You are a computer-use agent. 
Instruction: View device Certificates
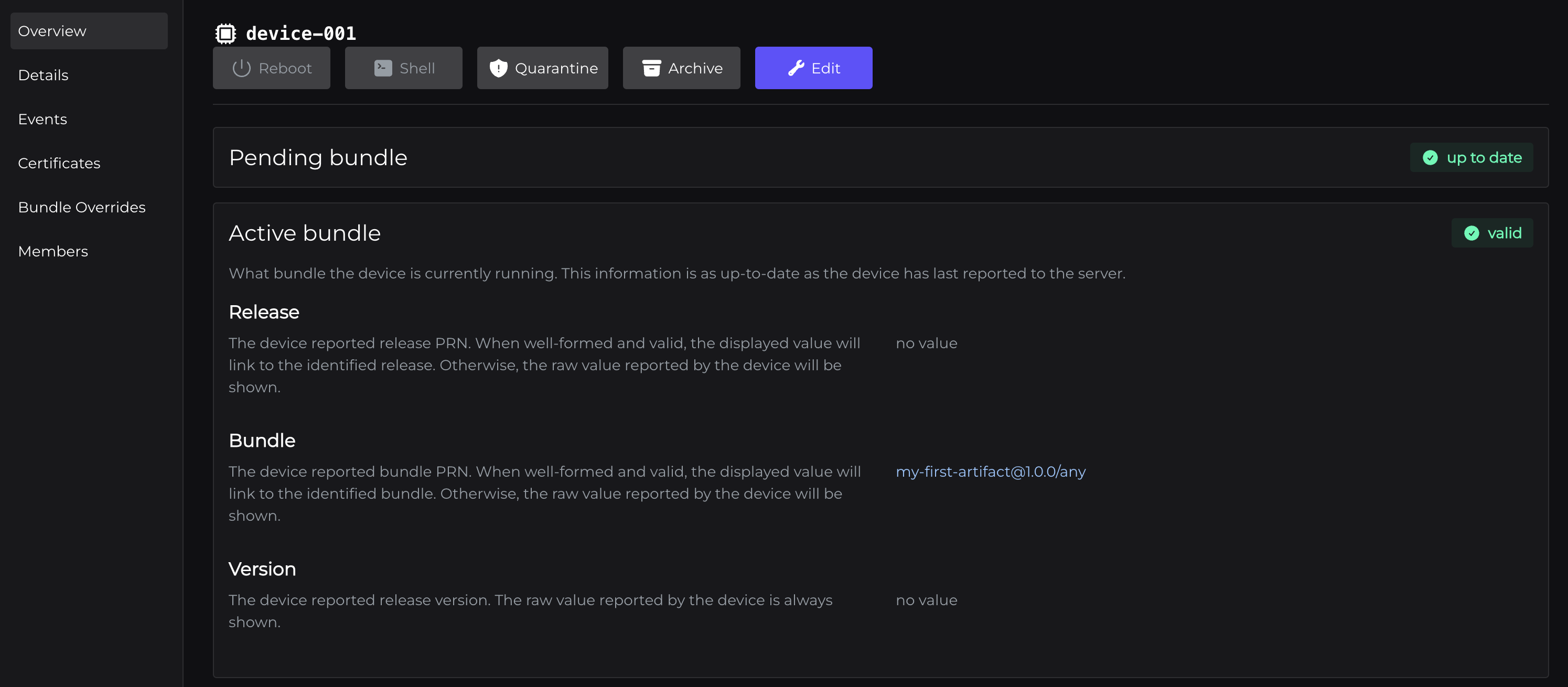tap(59, 163)
